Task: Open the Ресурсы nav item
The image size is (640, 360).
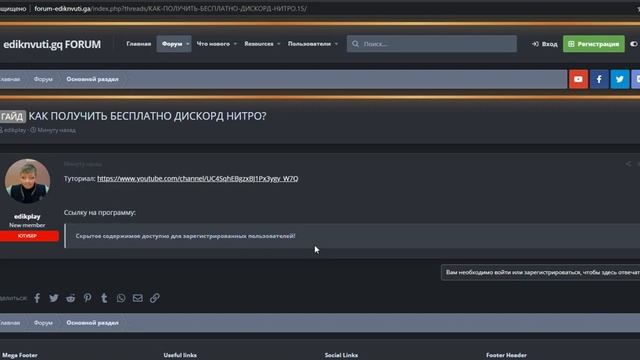Action: pos(259,44)
